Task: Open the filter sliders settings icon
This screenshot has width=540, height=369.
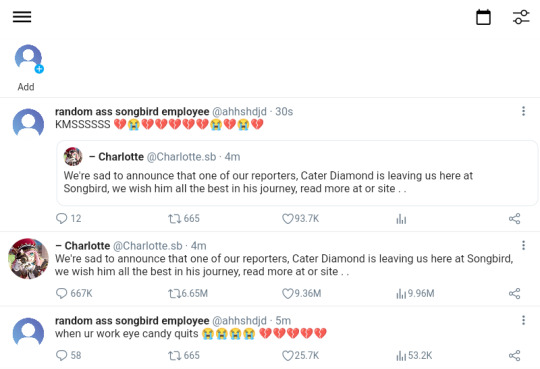Action: 521,17
